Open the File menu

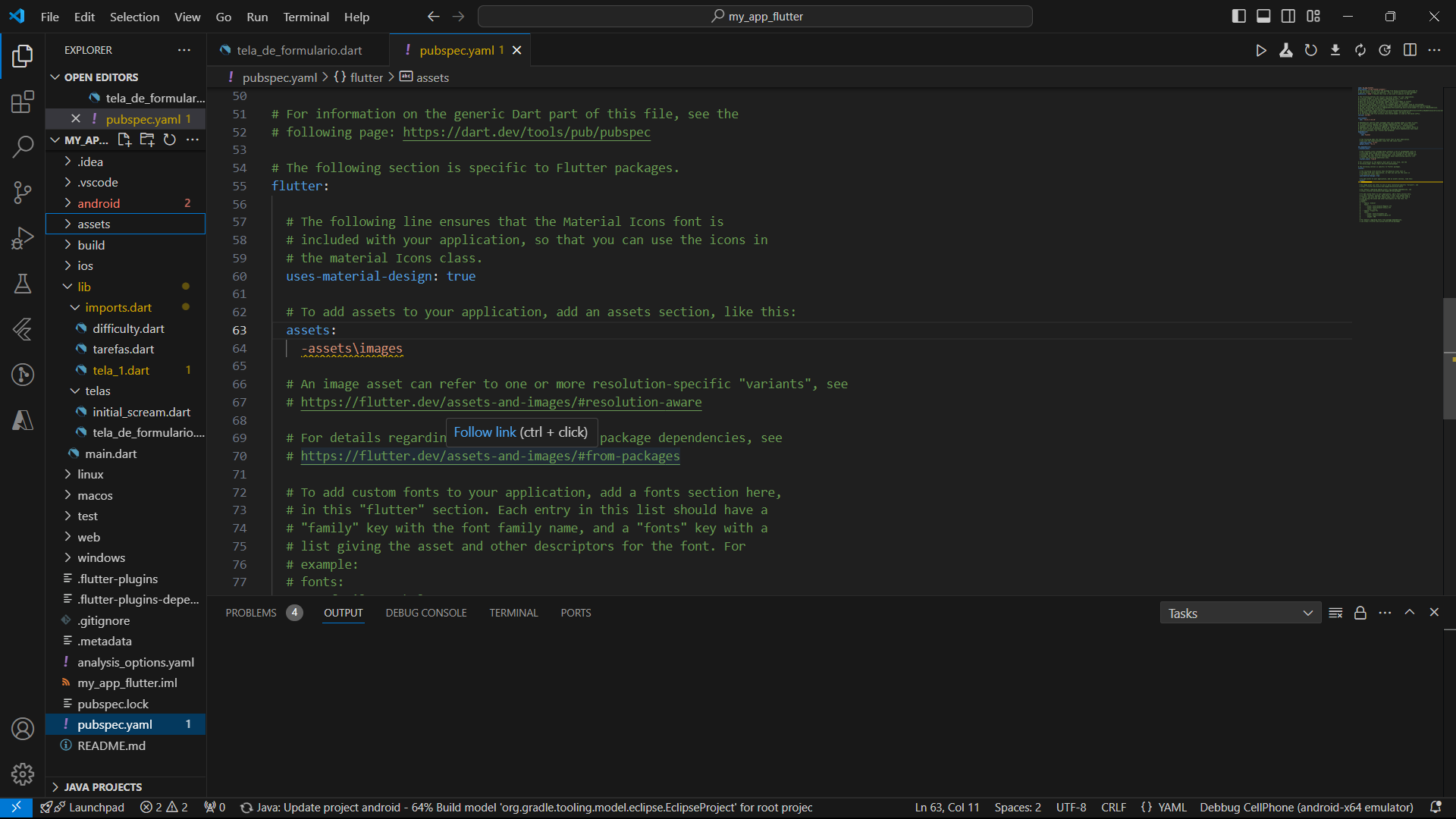(x=50, y=17)
